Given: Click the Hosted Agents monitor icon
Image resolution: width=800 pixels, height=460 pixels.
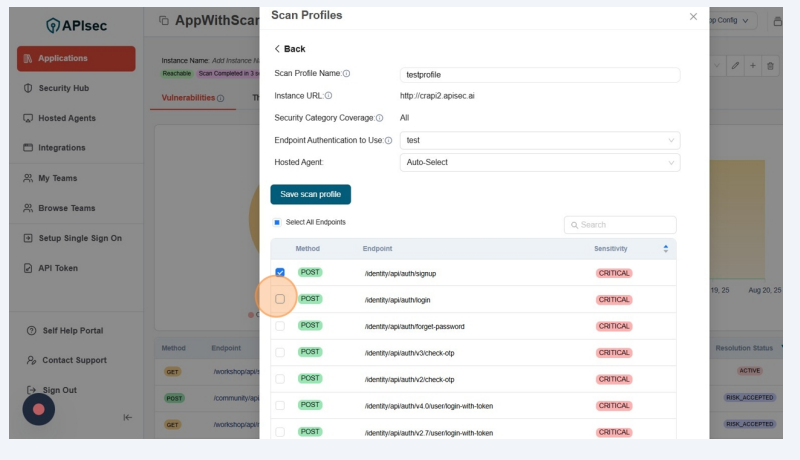Looking at the screenshot, I should point(28,118).
